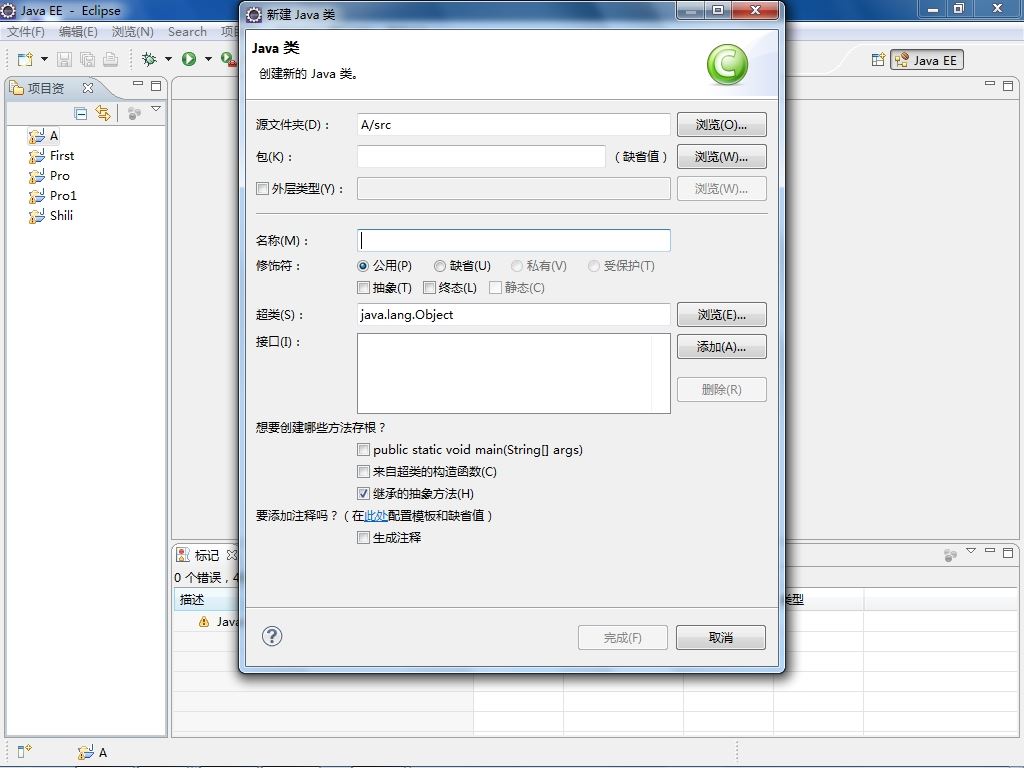Select the 缺省(U) modifier radio button
The width and height of the screenshot is (1024, 768).
tap(440, 266)
